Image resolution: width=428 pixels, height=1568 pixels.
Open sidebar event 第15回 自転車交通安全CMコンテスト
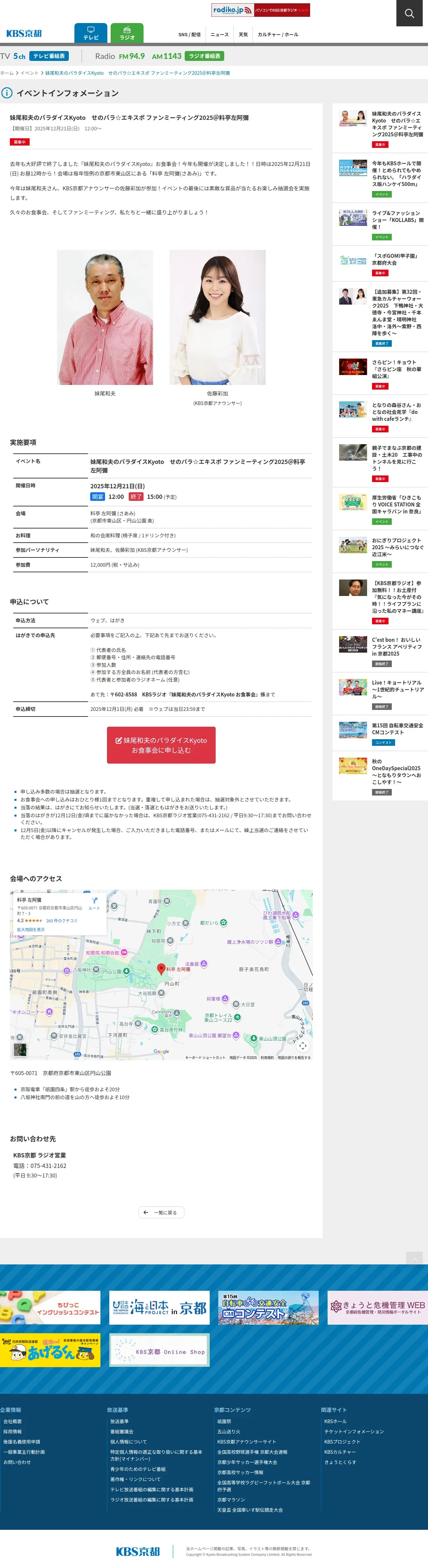(380, 733)
